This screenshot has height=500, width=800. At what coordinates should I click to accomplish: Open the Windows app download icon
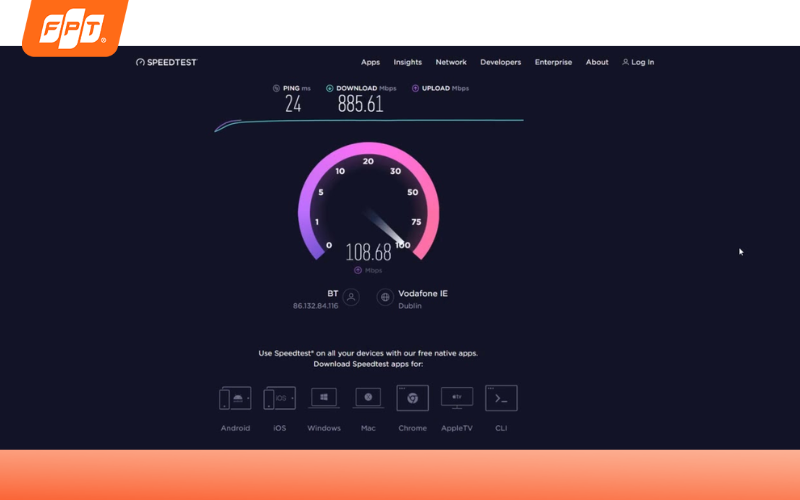point(324,398)
